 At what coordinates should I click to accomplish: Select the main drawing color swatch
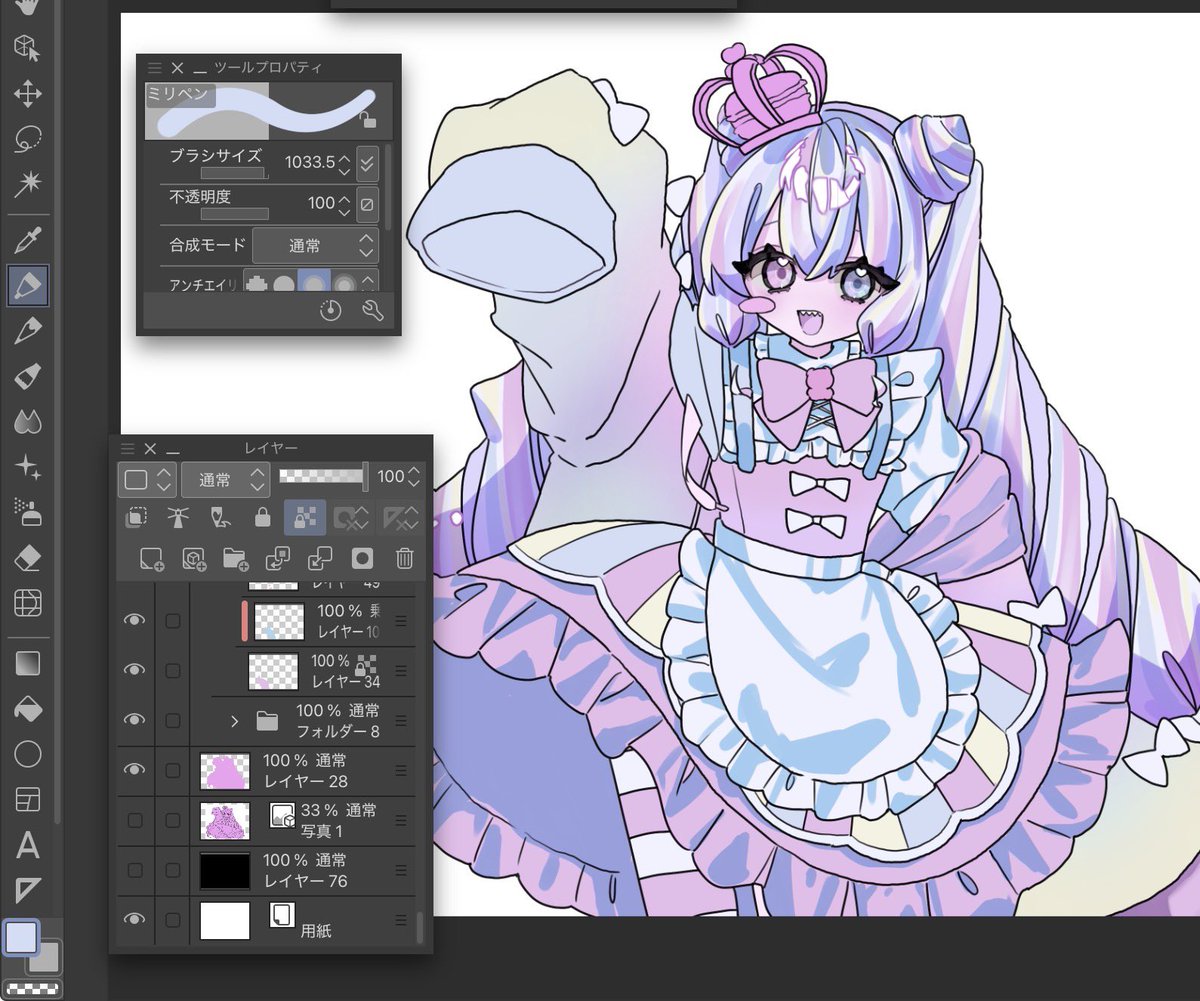(21, 937)
